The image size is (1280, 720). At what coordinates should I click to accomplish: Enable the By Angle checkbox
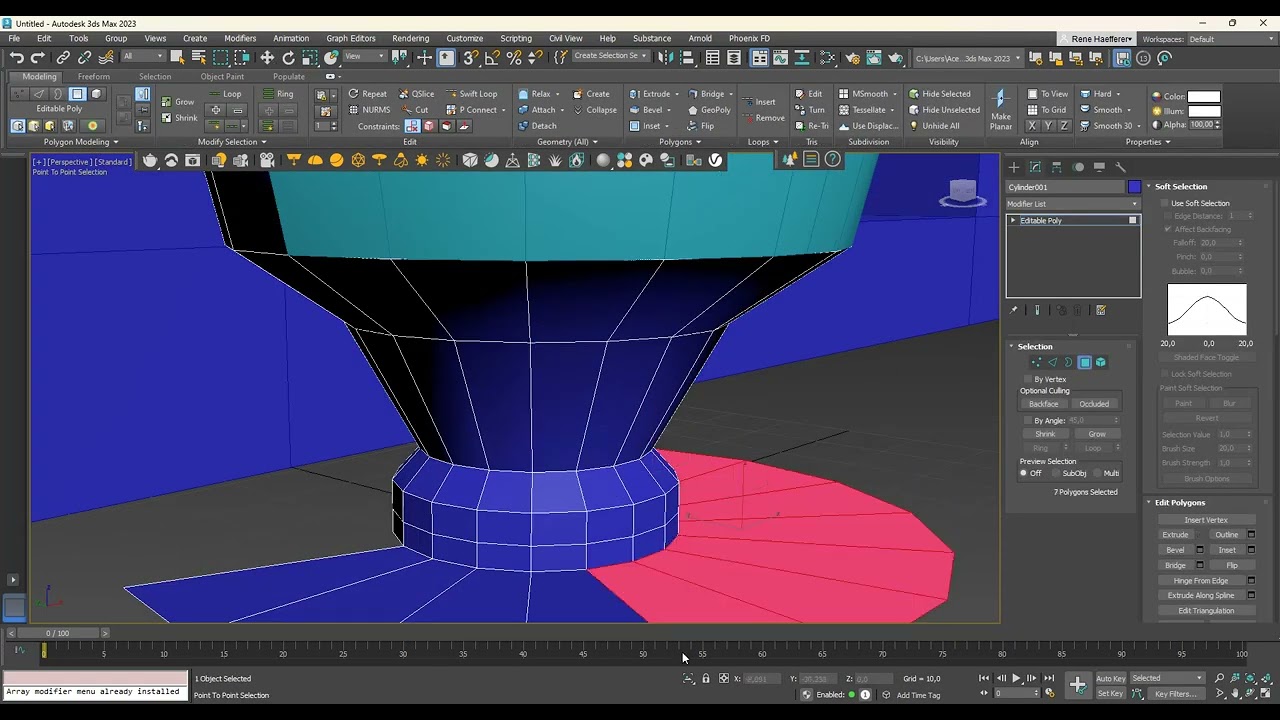pyautogui.click(x=1027, y=420)
